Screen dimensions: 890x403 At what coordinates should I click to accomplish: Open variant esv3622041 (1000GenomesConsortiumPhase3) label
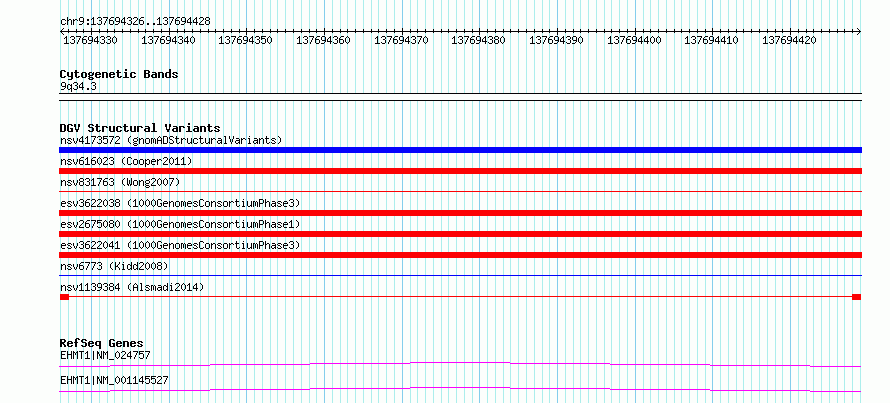[x=180, y=245]
